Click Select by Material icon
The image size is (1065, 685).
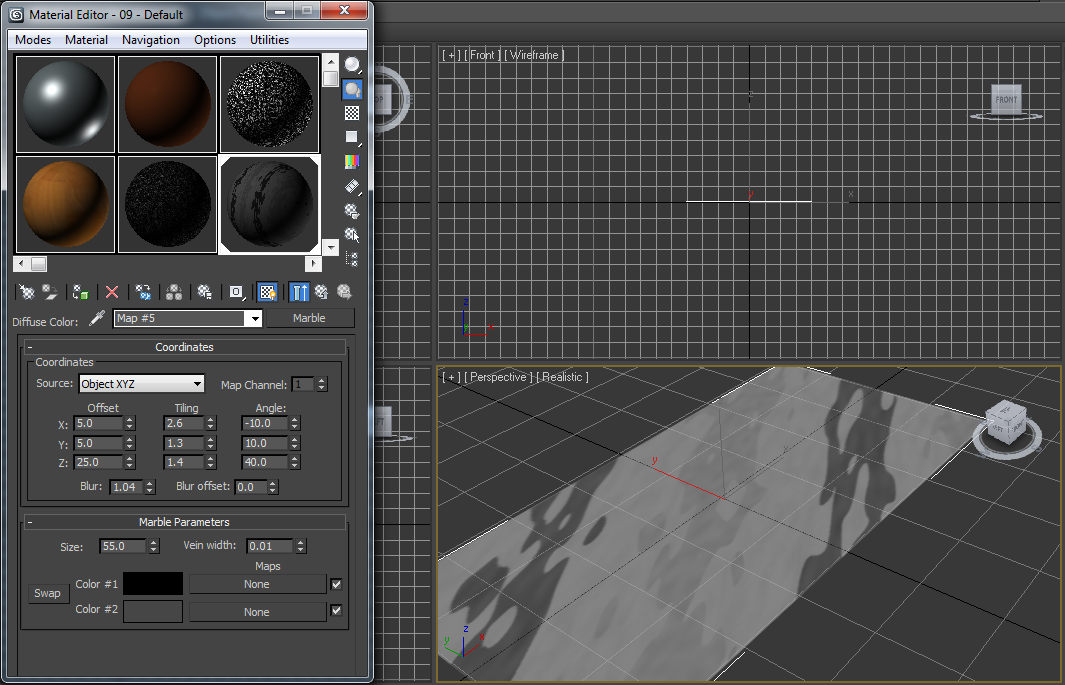[x=353, y=235]
